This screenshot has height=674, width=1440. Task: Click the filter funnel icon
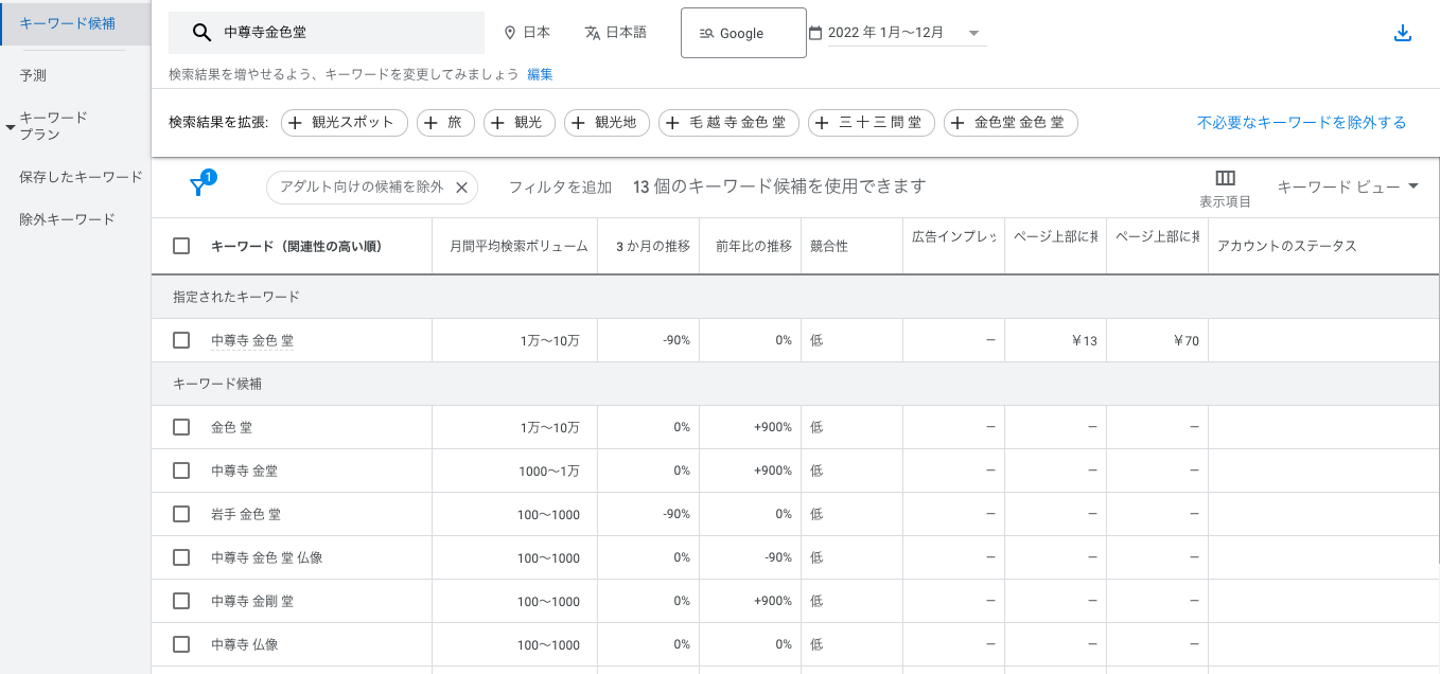198,187
